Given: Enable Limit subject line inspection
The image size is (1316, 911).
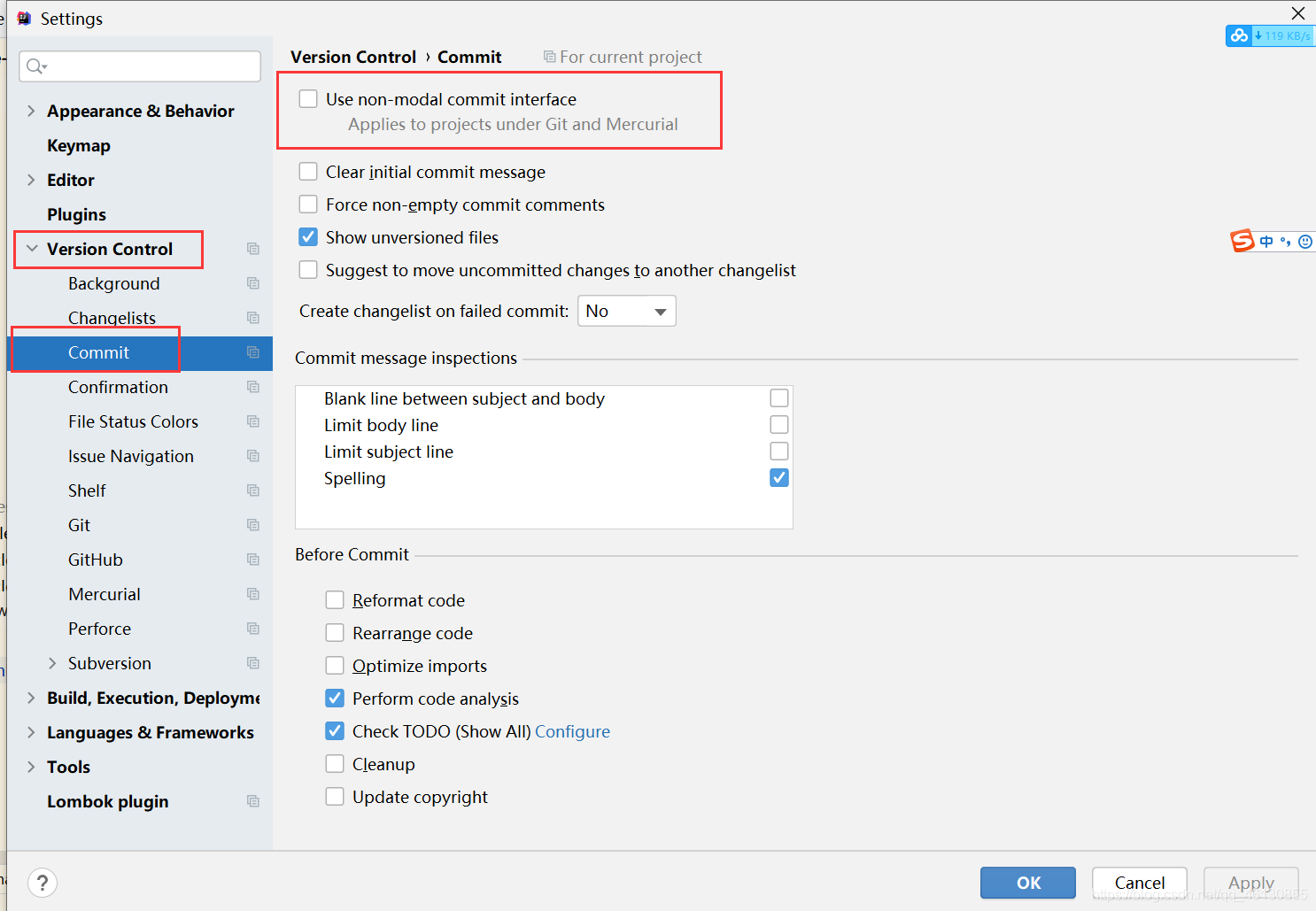Looking at the screenshot, I should [779, 452].
